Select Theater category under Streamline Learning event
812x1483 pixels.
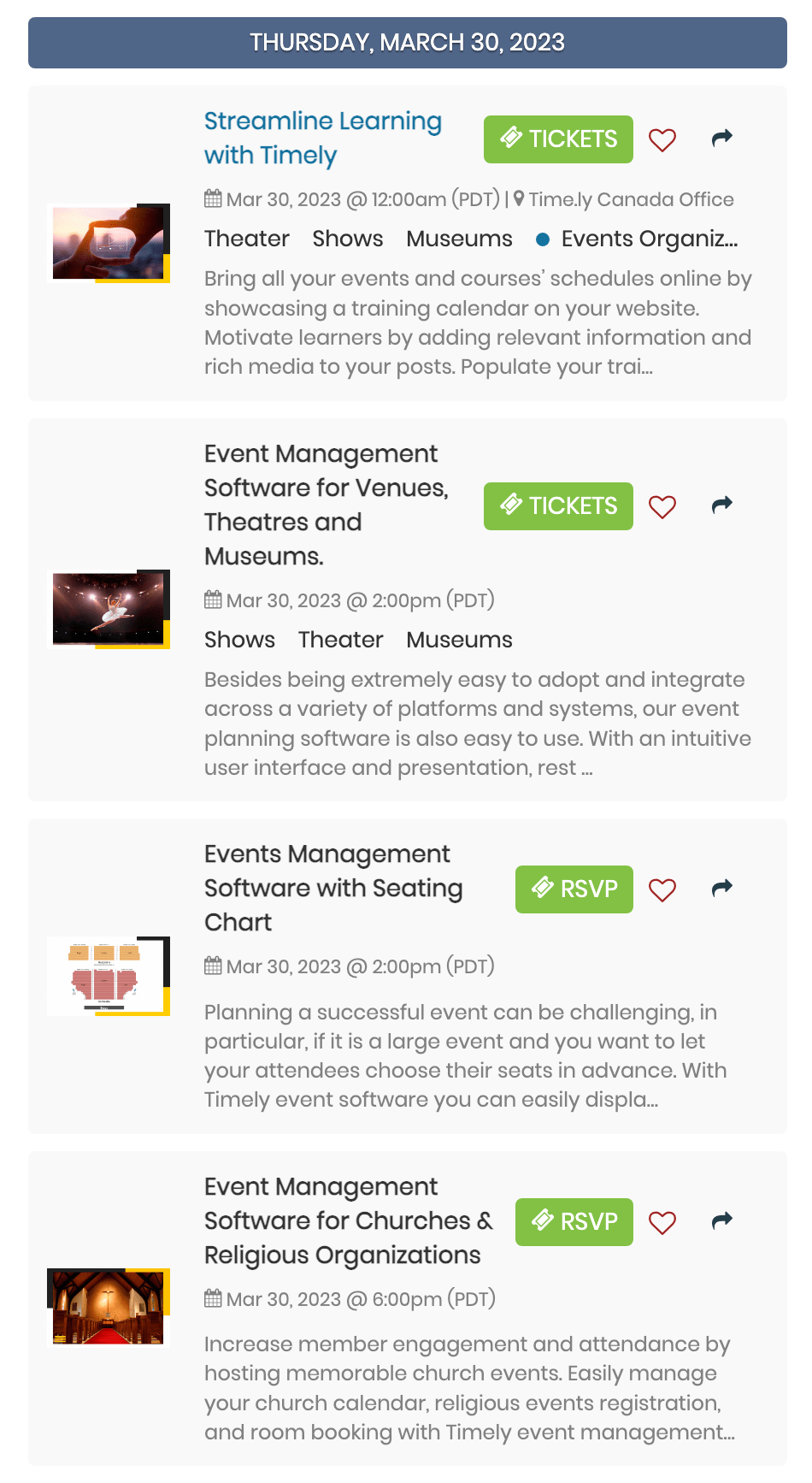point(247,239)
